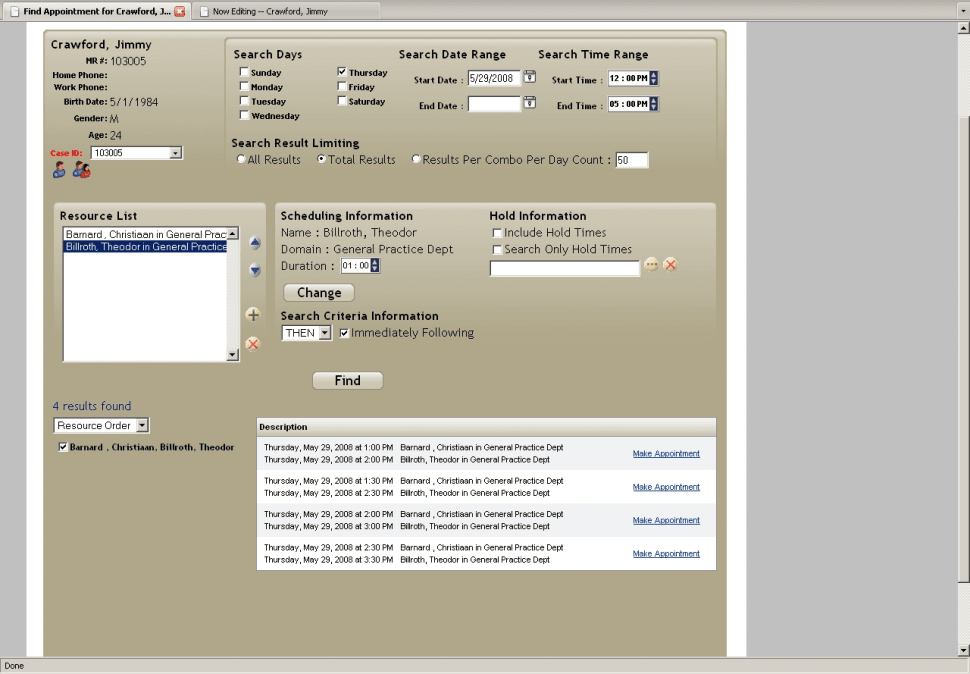Remove selected resource with the red X icon

(x=252, y=344)
